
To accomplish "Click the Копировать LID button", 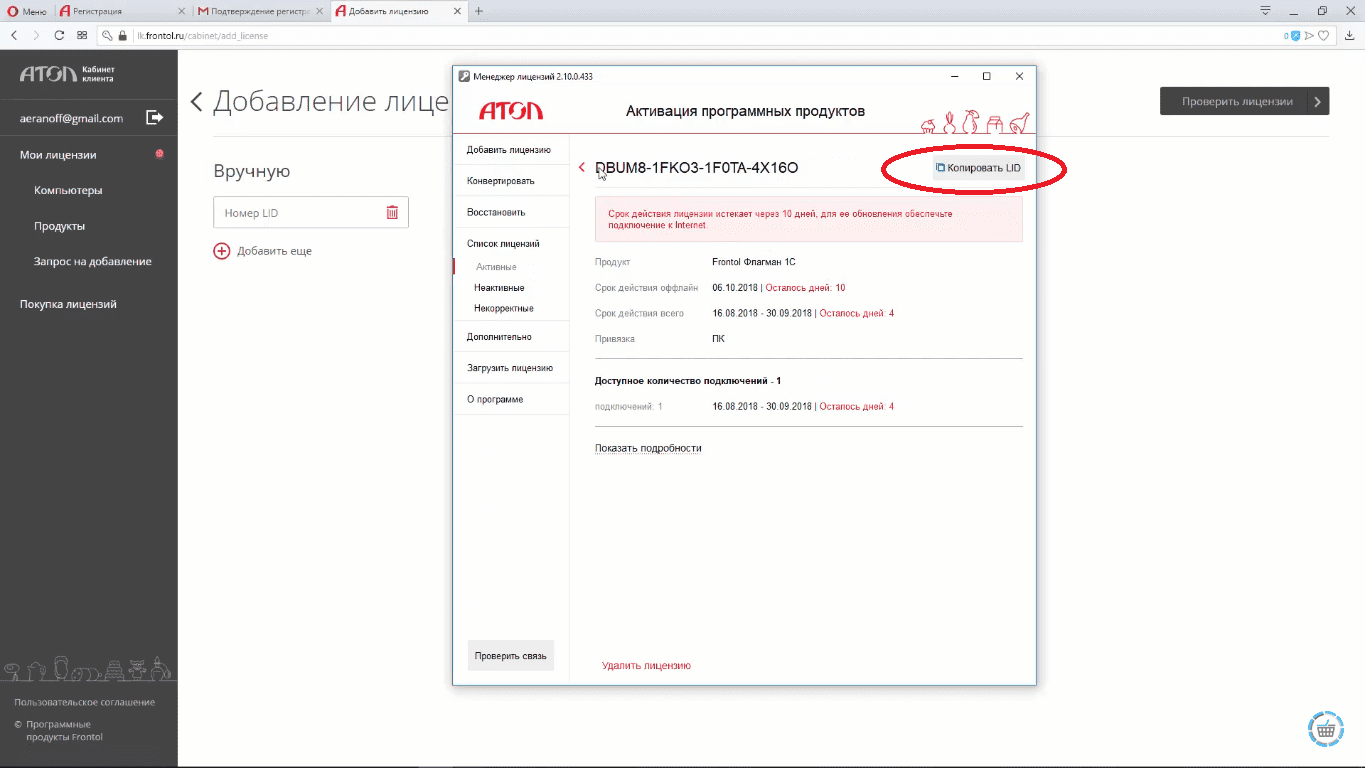I will click(978, 168).
